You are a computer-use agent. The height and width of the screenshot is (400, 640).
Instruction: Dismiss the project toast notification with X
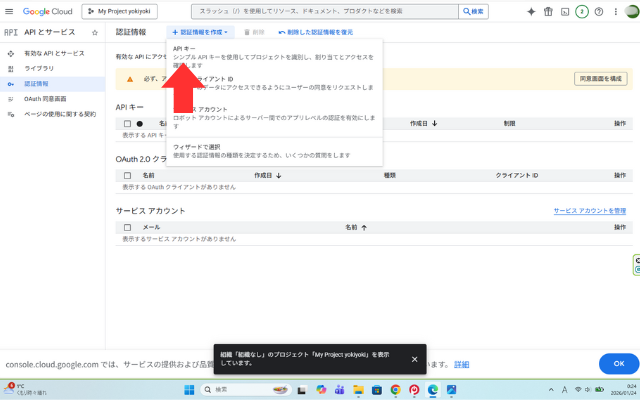414,359
